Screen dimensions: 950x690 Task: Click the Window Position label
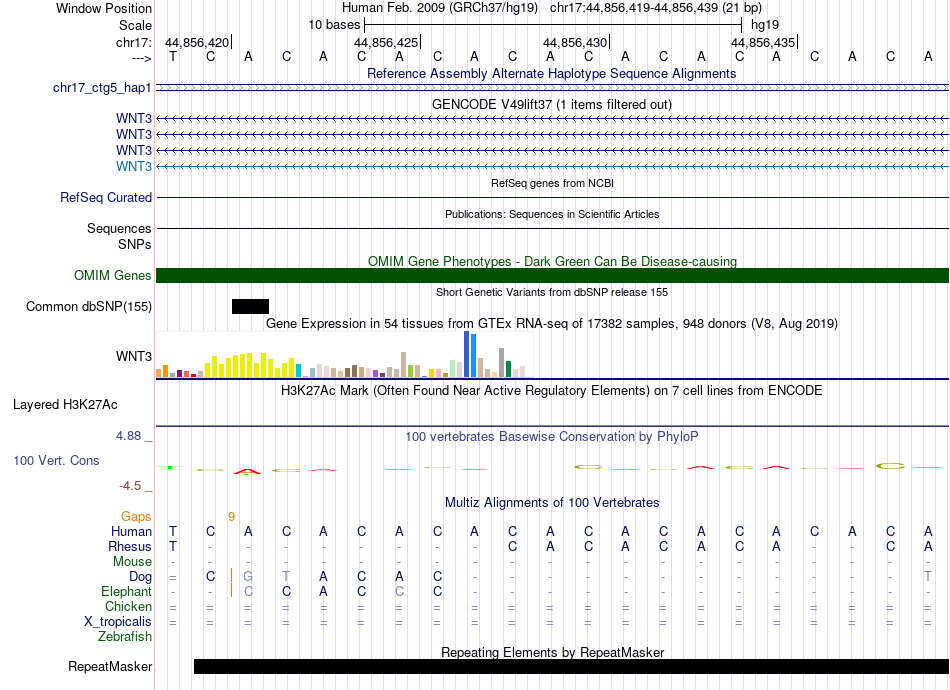pos(104,8)
